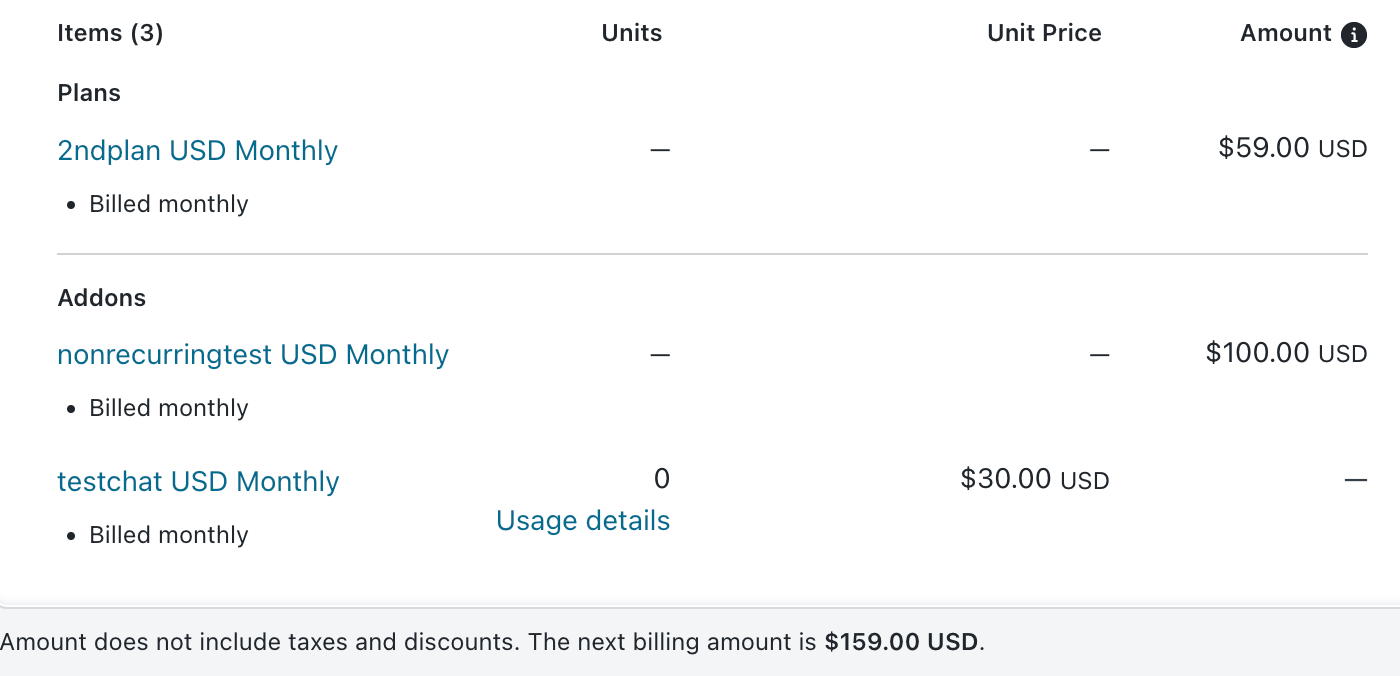Open the testchat USD Monthly addon link

click(x=198, y=482)
